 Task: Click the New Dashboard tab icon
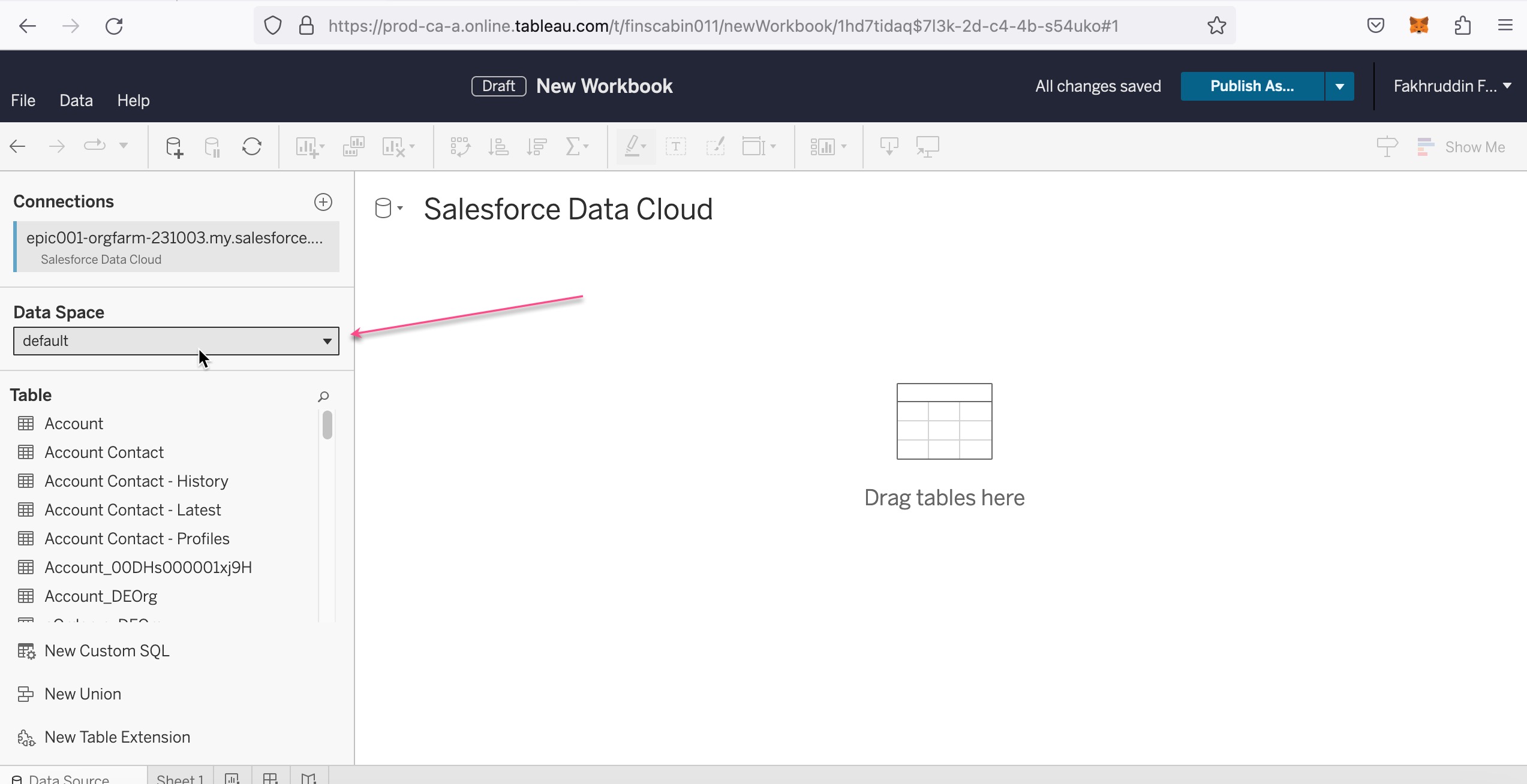pos(270,778)
